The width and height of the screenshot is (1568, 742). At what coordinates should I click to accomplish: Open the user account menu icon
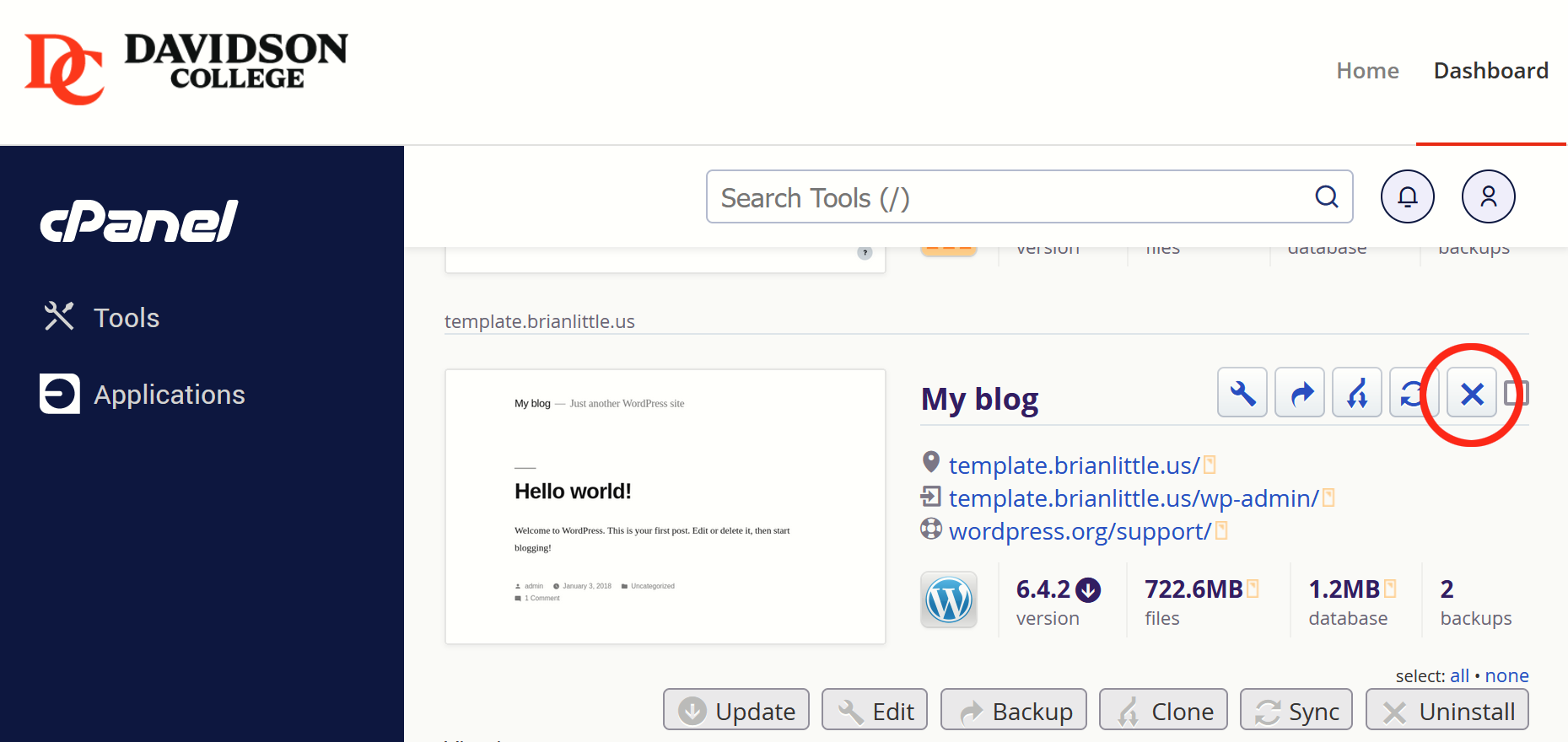click(1488, 196)
